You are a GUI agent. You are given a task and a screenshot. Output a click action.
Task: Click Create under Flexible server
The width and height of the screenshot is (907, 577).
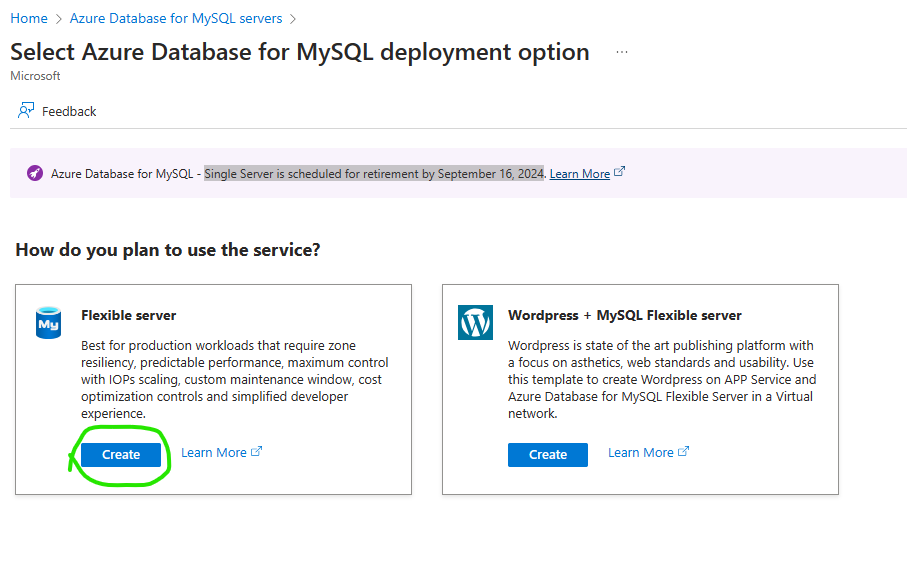coord(120,454)
